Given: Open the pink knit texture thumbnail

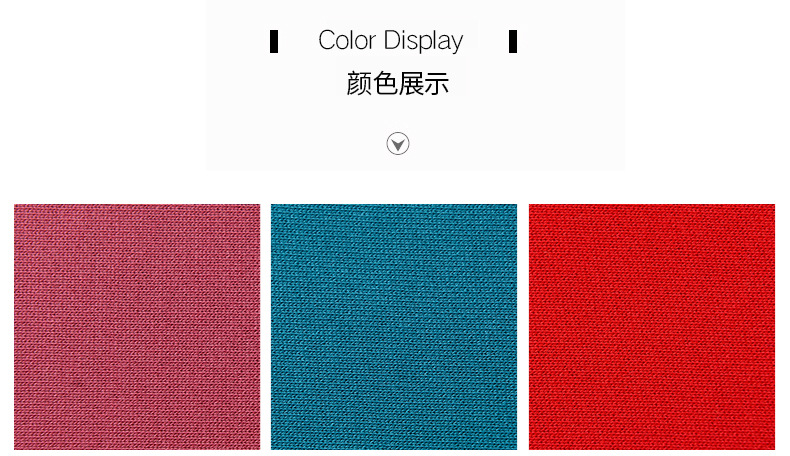Looking at the screenshot, I should pyautogui.click(x=137, y=327).
